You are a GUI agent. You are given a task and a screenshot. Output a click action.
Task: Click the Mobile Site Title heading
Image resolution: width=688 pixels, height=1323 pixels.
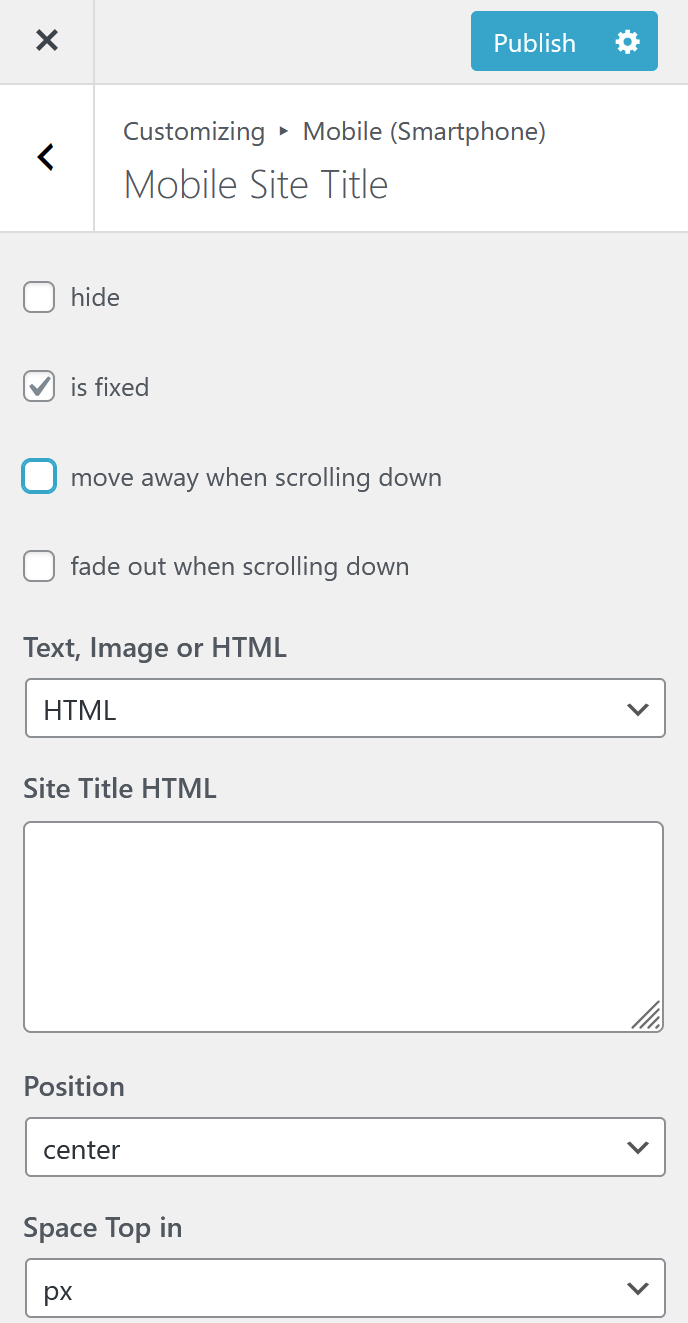click(256, 185)
